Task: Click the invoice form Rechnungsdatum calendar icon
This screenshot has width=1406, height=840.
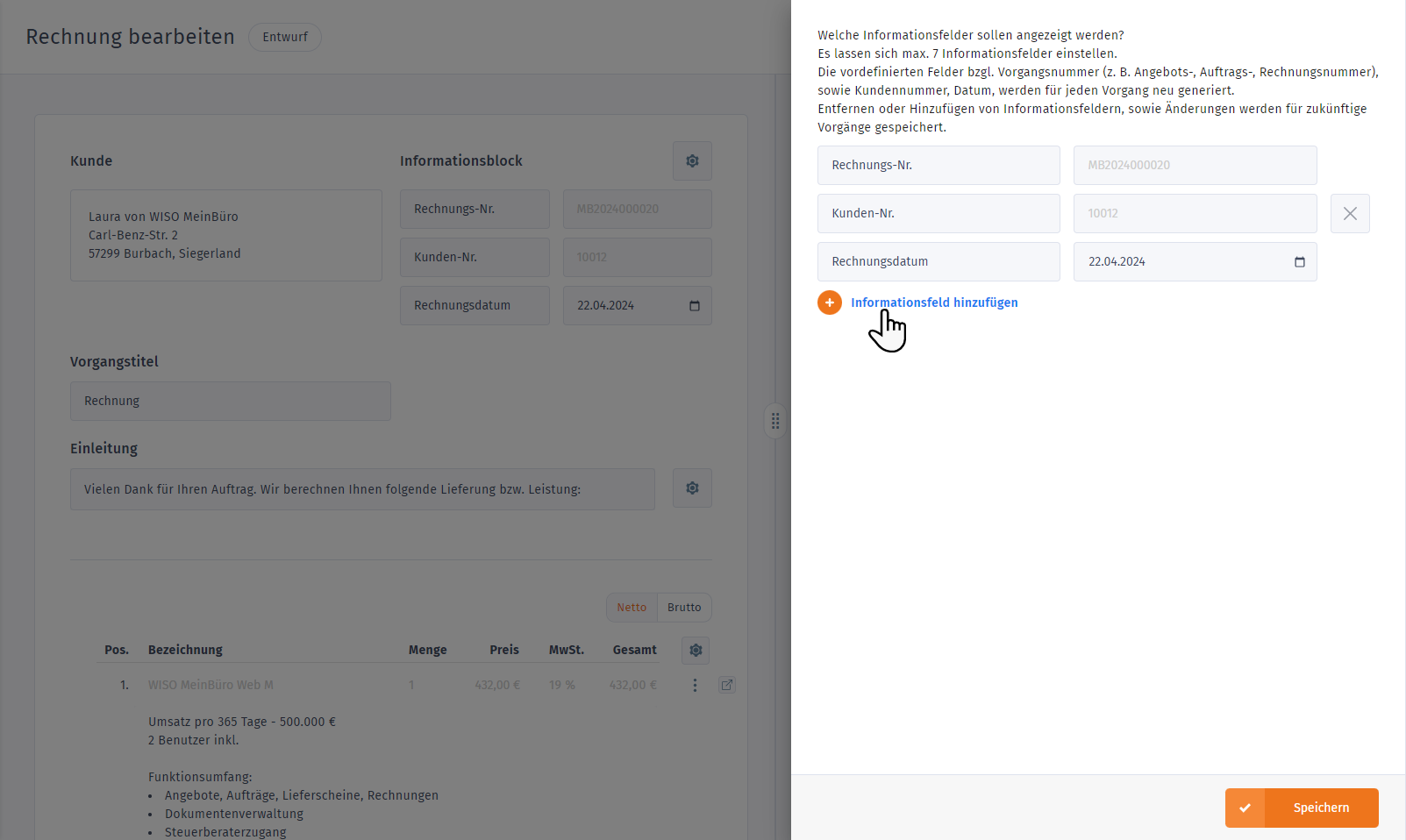Action: (x=695, y=305)
